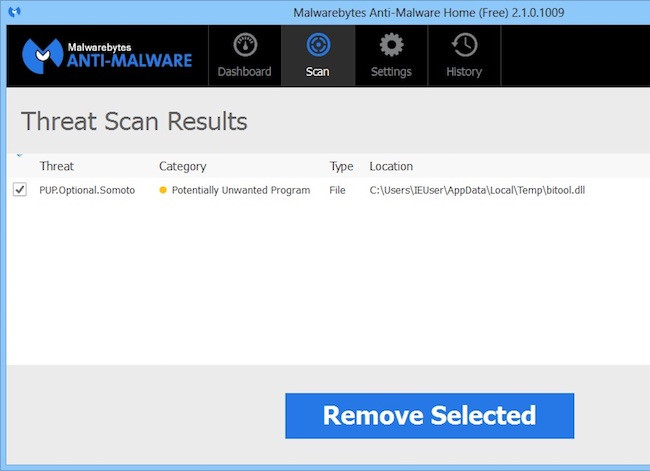This screenshot has width=650, height=471.
Task: Sort results by the Category column header
Action: click(182, 166)
